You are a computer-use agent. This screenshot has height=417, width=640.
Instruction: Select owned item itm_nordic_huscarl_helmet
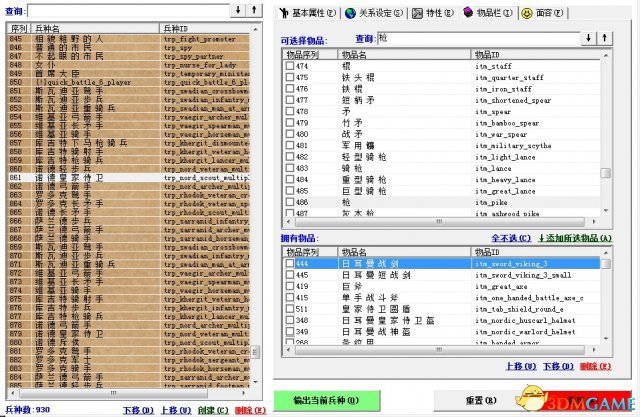pos(525,320)
